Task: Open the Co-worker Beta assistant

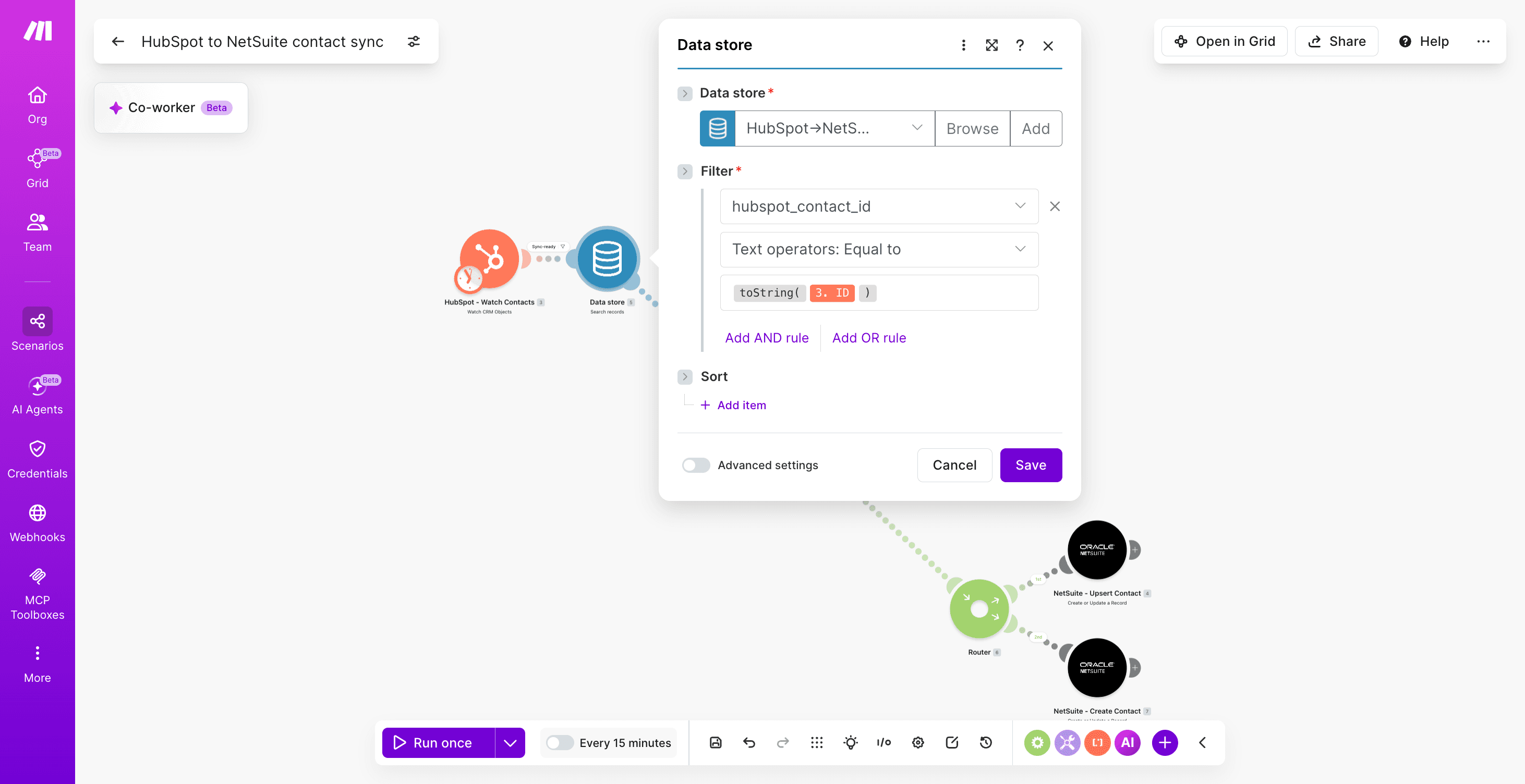Action: coord(171,108)
